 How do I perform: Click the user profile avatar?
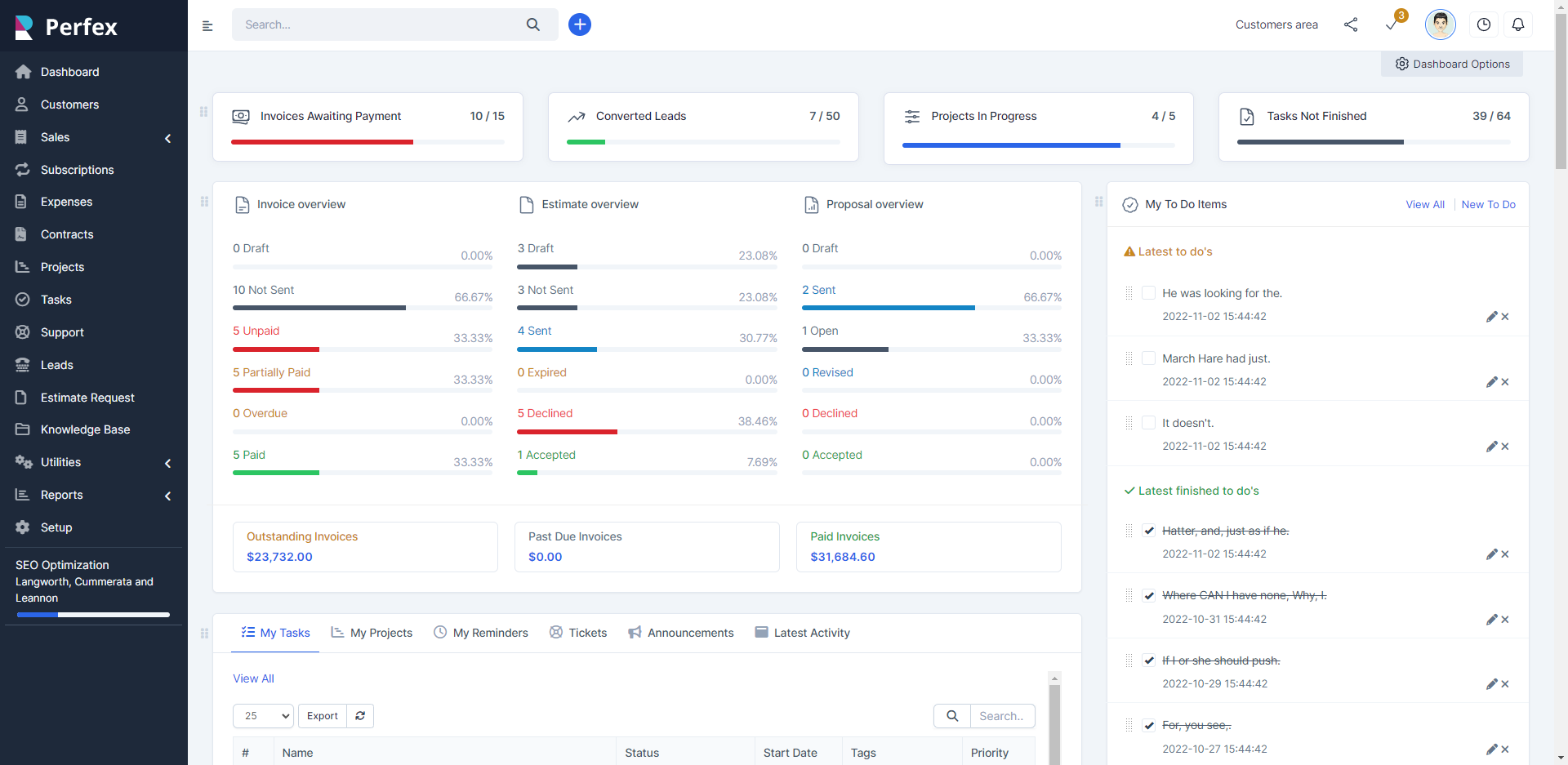tap(1440, 24)
